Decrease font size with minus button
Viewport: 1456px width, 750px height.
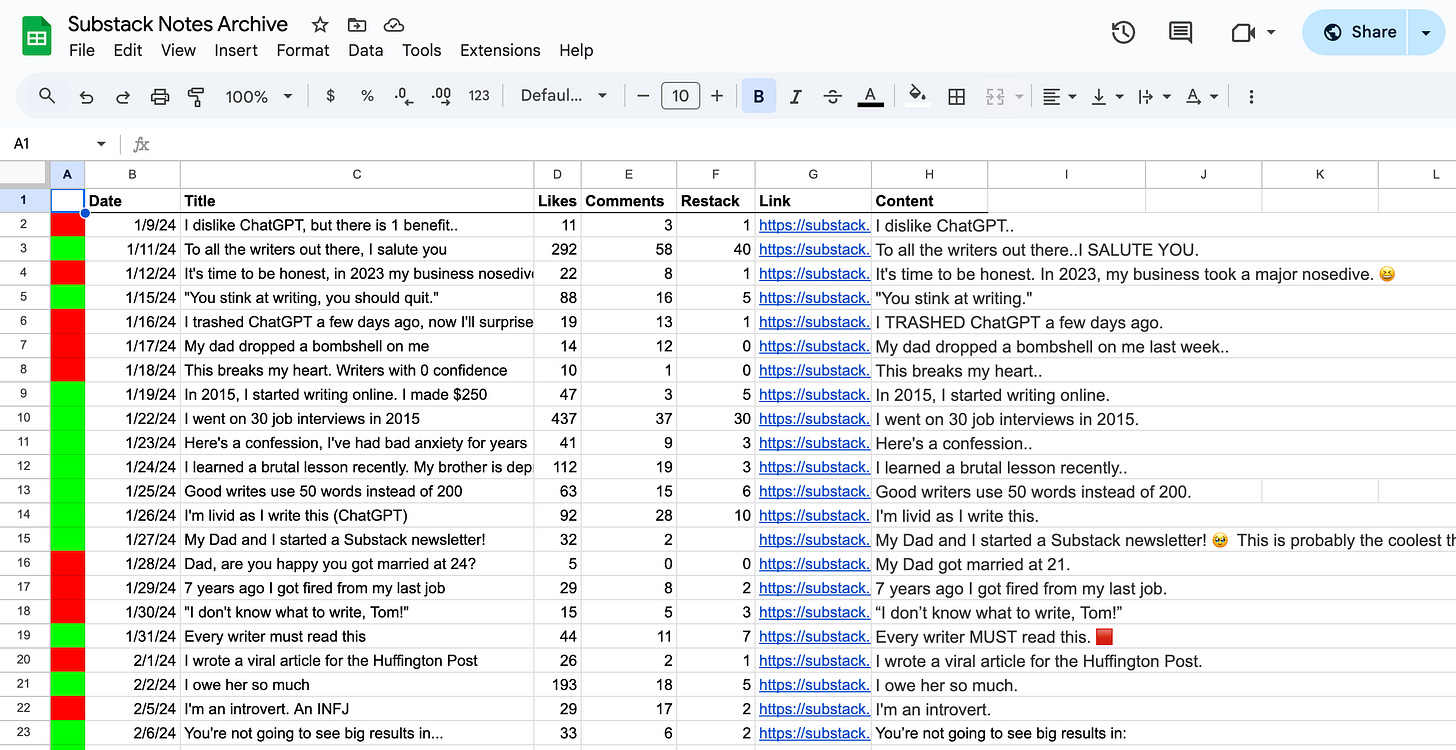[x=643, y=96]
